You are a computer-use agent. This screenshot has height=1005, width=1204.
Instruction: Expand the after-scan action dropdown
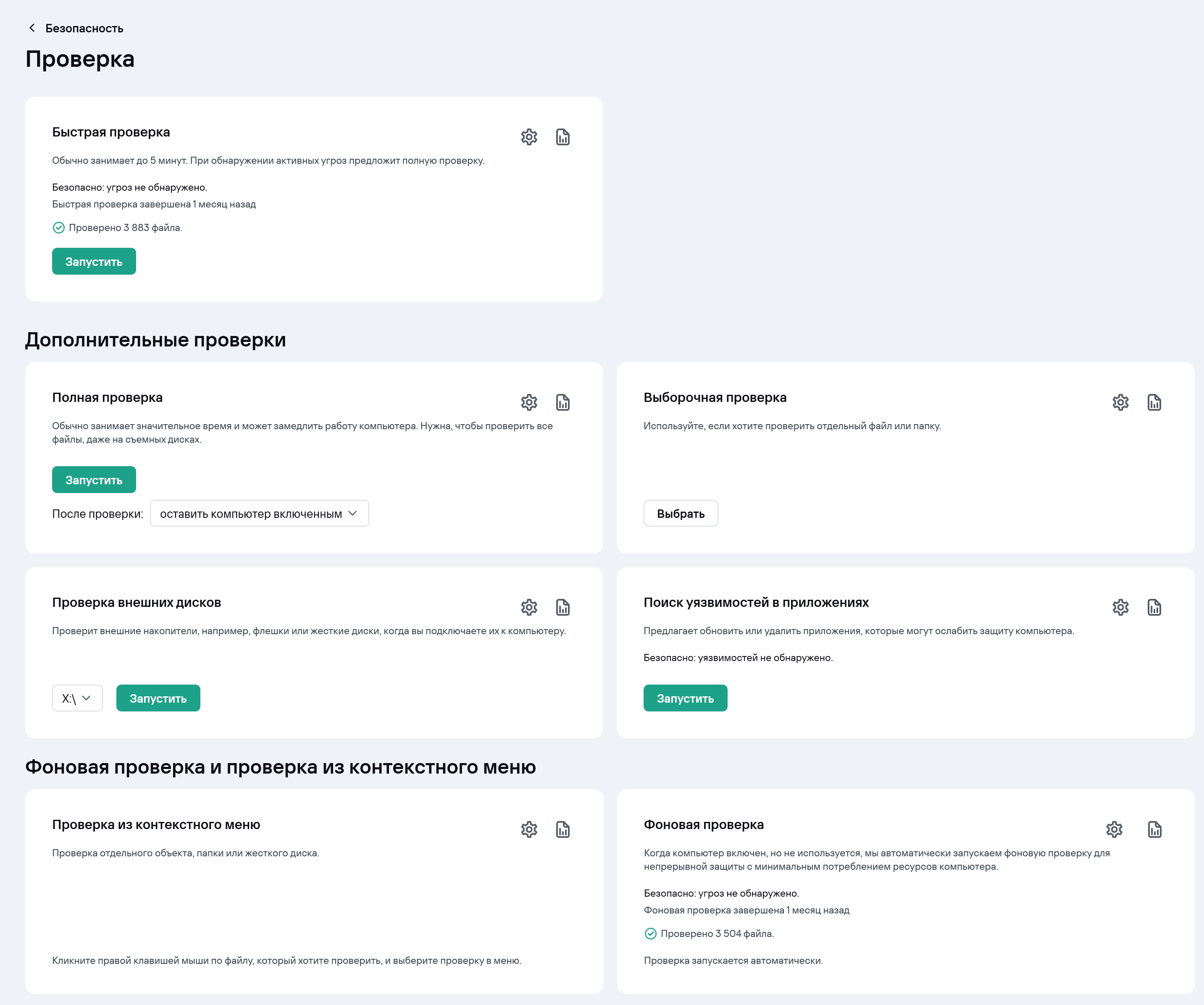tap(259, 514)
